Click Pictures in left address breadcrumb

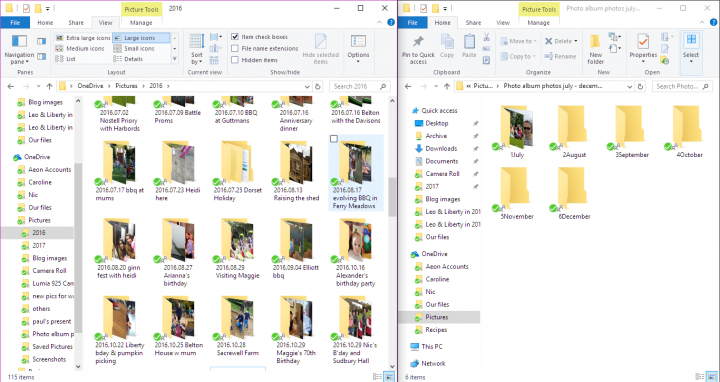pos(126,86)
